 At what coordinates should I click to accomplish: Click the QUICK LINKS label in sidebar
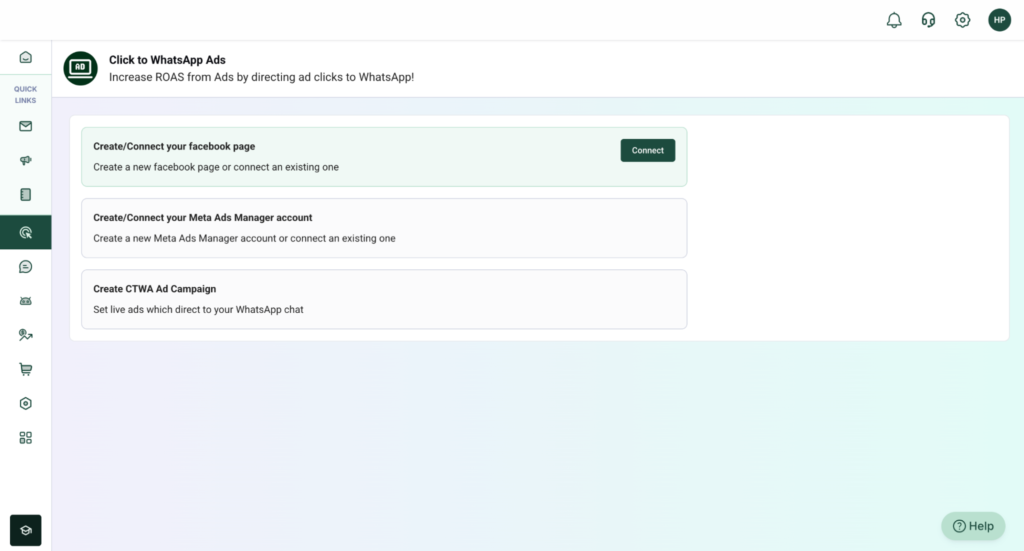(25, 95)
